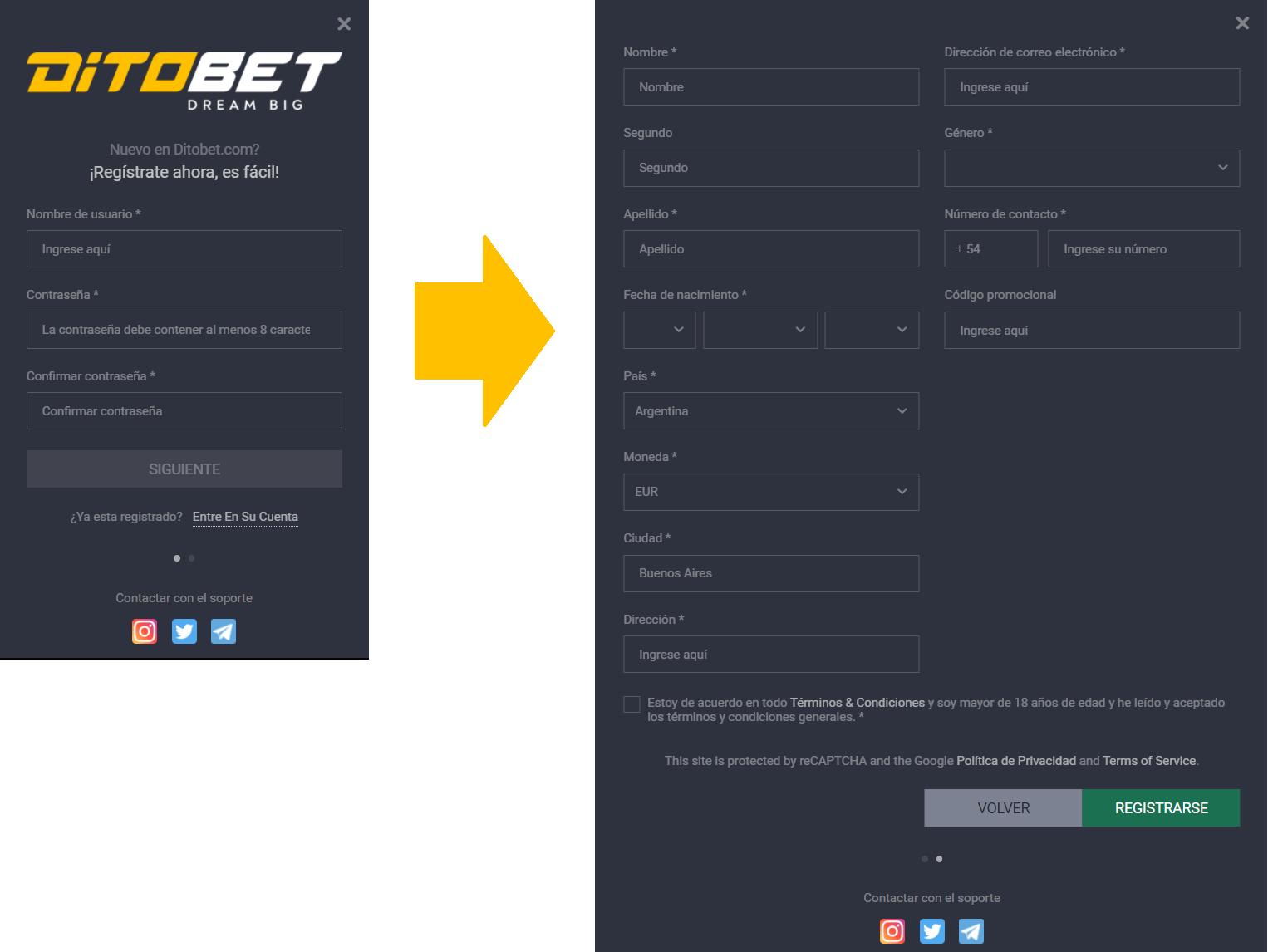Open the Terms of Service link
The image size is (1268, 952).
(x=1149, y=761)
